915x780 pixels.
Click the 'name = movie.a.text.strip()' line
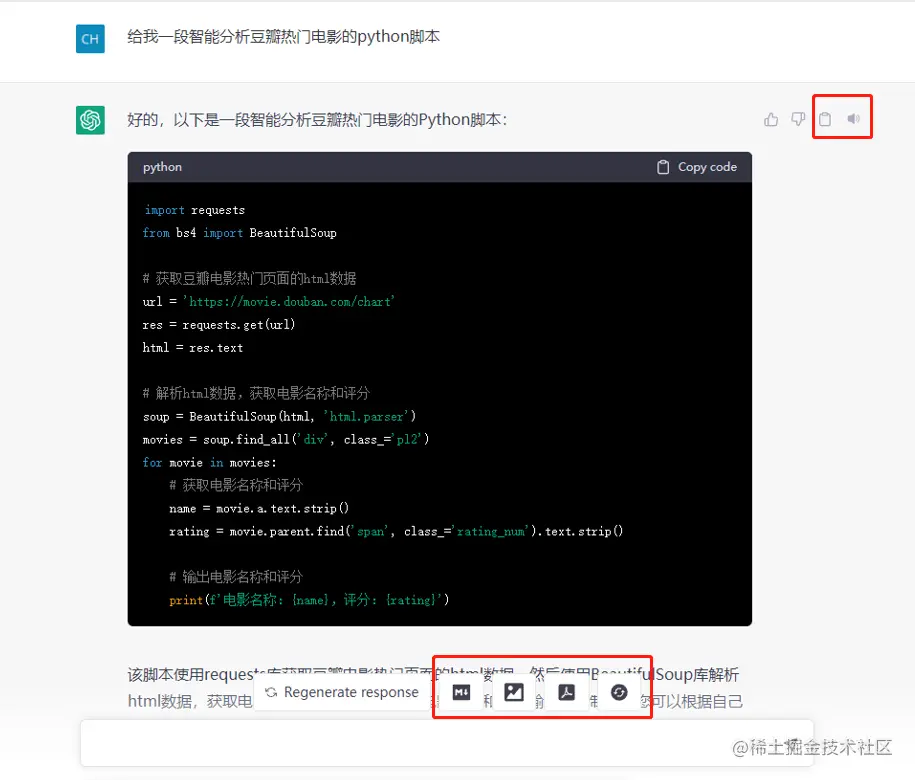tap(259, 508)
